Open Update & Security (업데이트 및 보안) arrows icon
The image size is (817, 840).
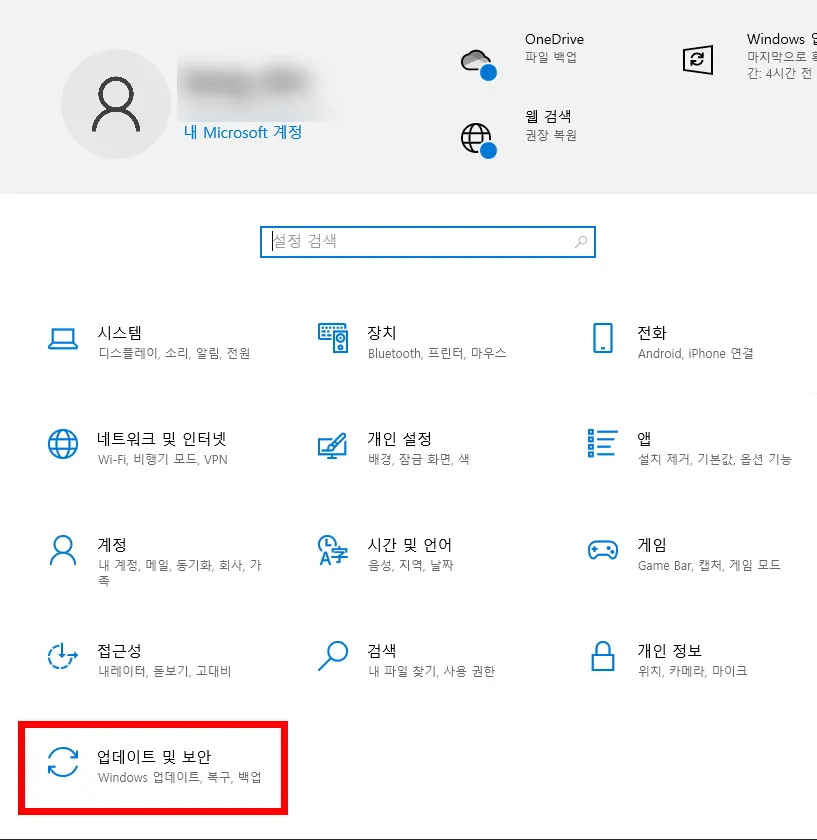63,762
